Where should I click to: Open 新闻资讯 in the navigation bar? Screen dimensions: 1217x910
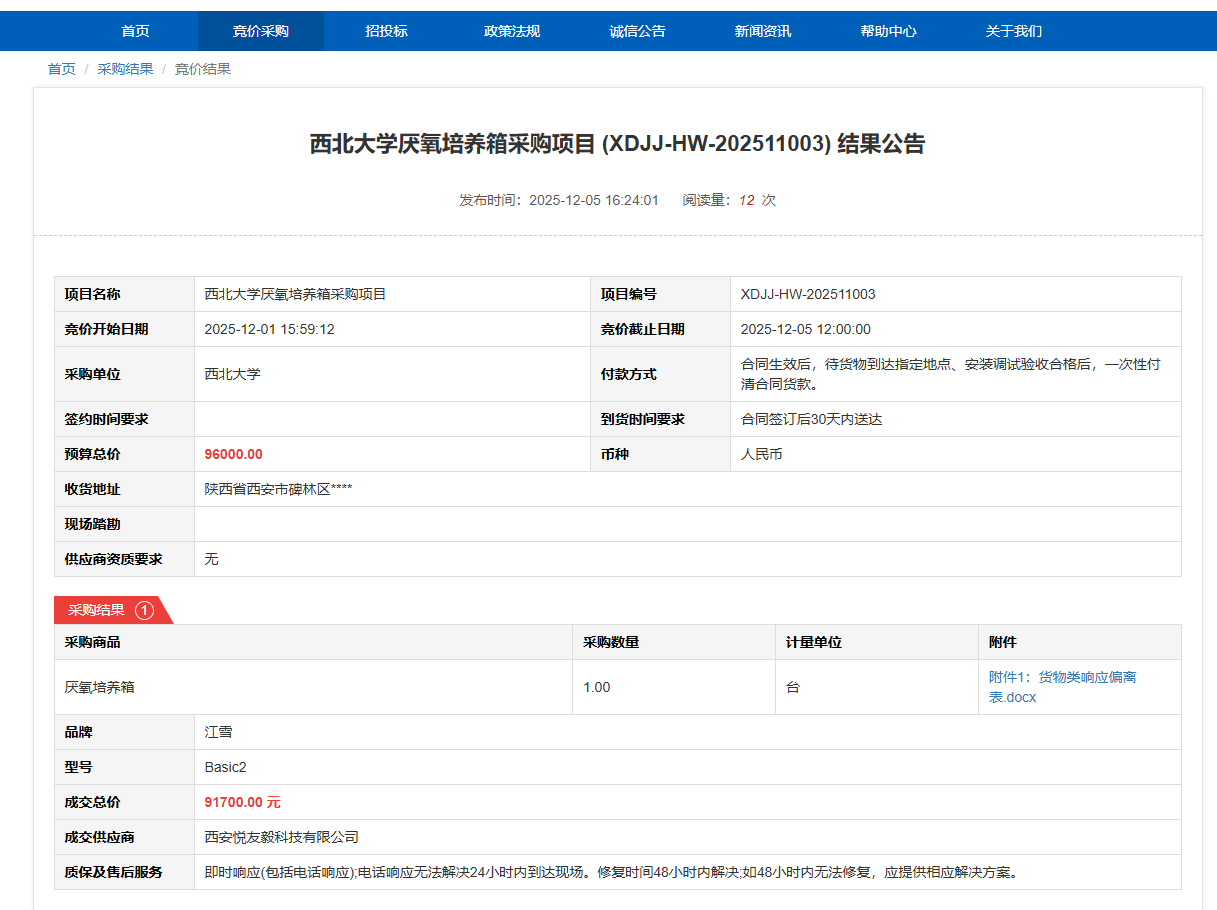762,31
